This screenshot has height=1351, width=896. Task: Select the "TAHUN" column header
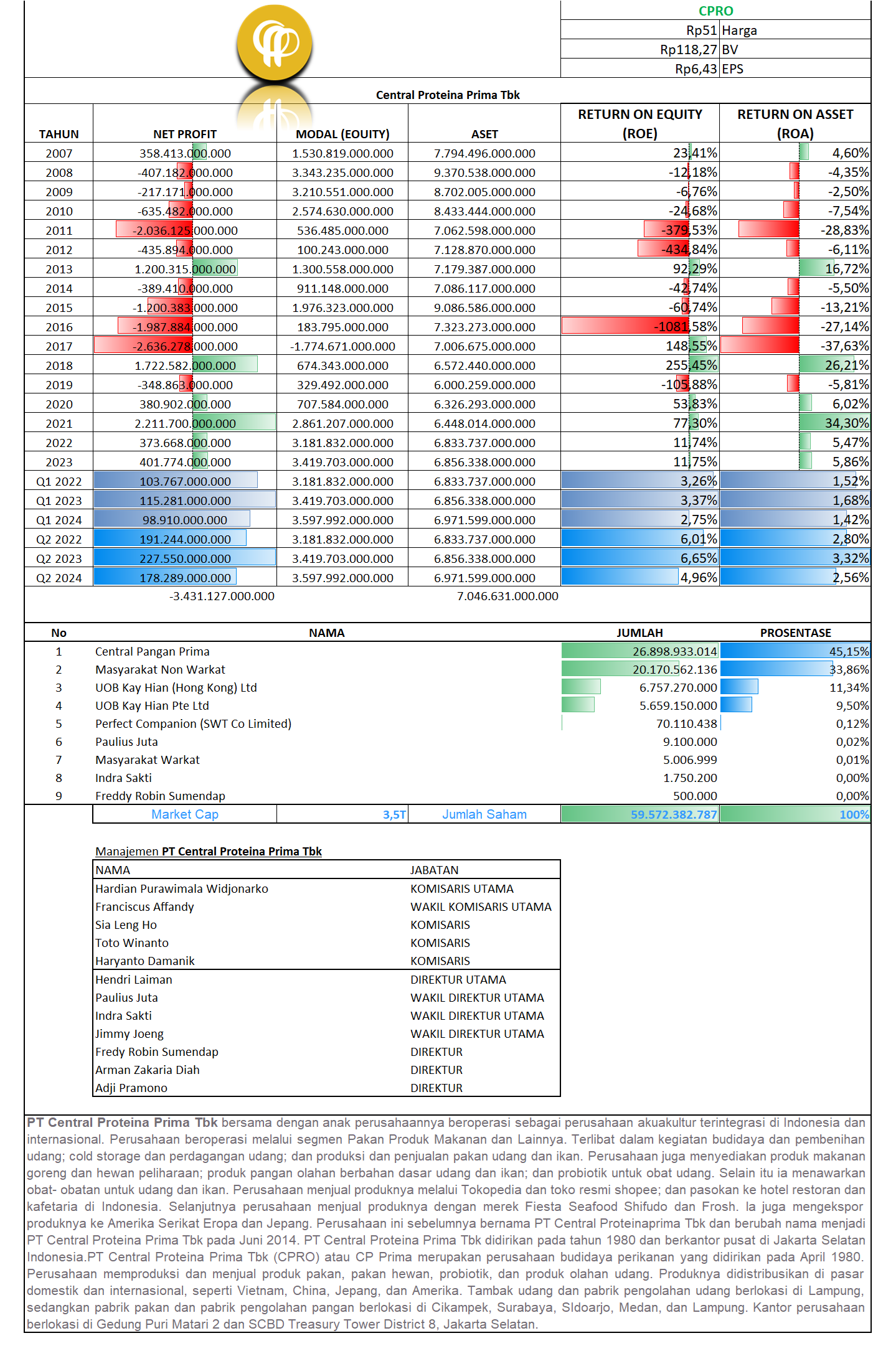(x=59, y=134)
